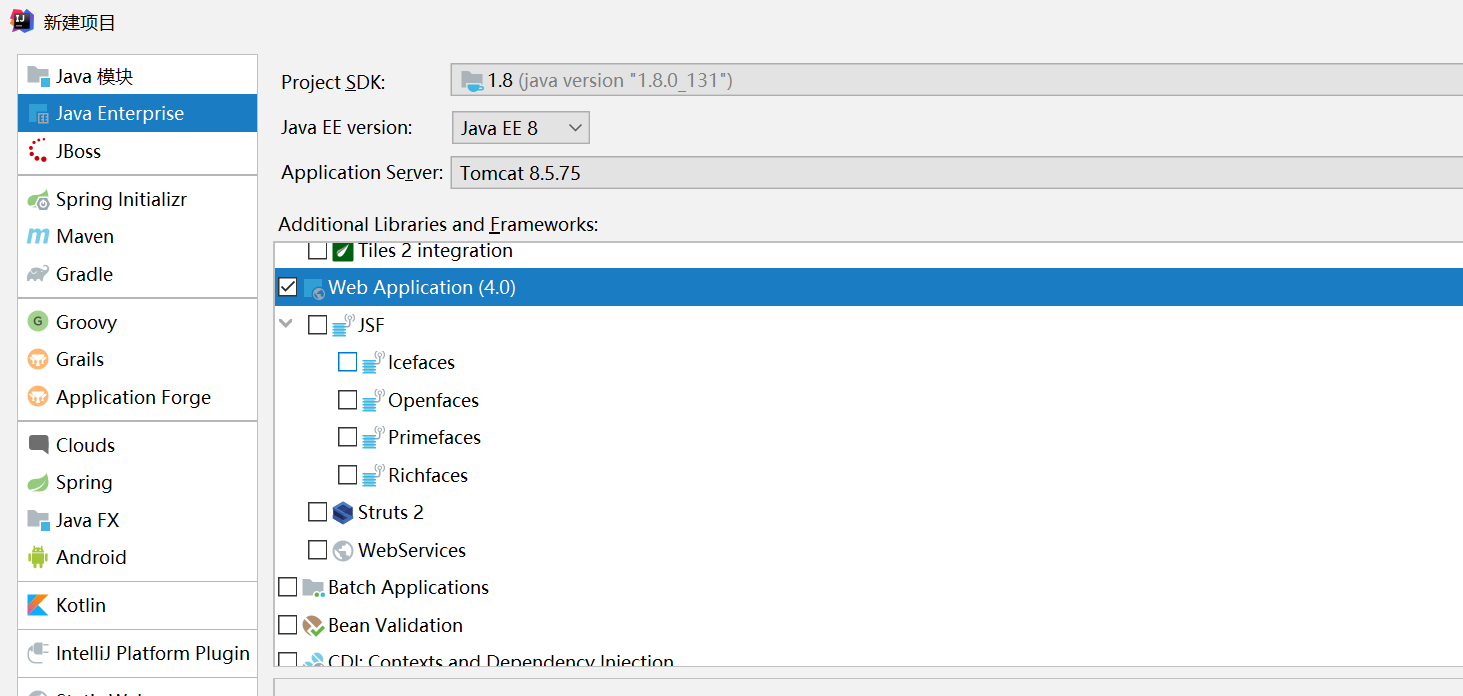The height and width of the screenshot is (696, 1463).
Task: Select Maven project type
Action: click(137, 236)
